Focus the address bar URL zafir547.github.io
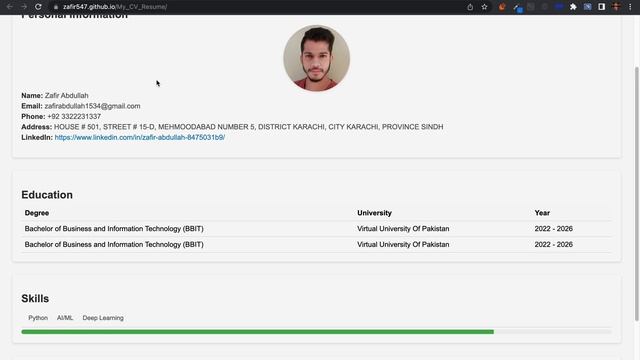This screenshot has width=640, height=360. (115, 7)
